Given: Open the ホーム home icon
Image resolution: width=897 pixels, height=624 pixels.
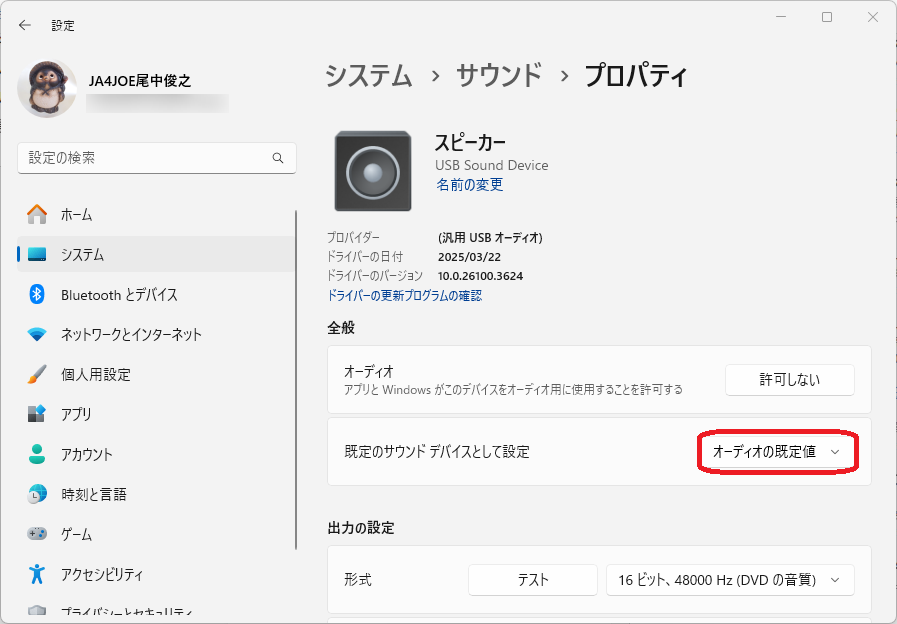Looking at the screenshot, I should coord(37,214).
